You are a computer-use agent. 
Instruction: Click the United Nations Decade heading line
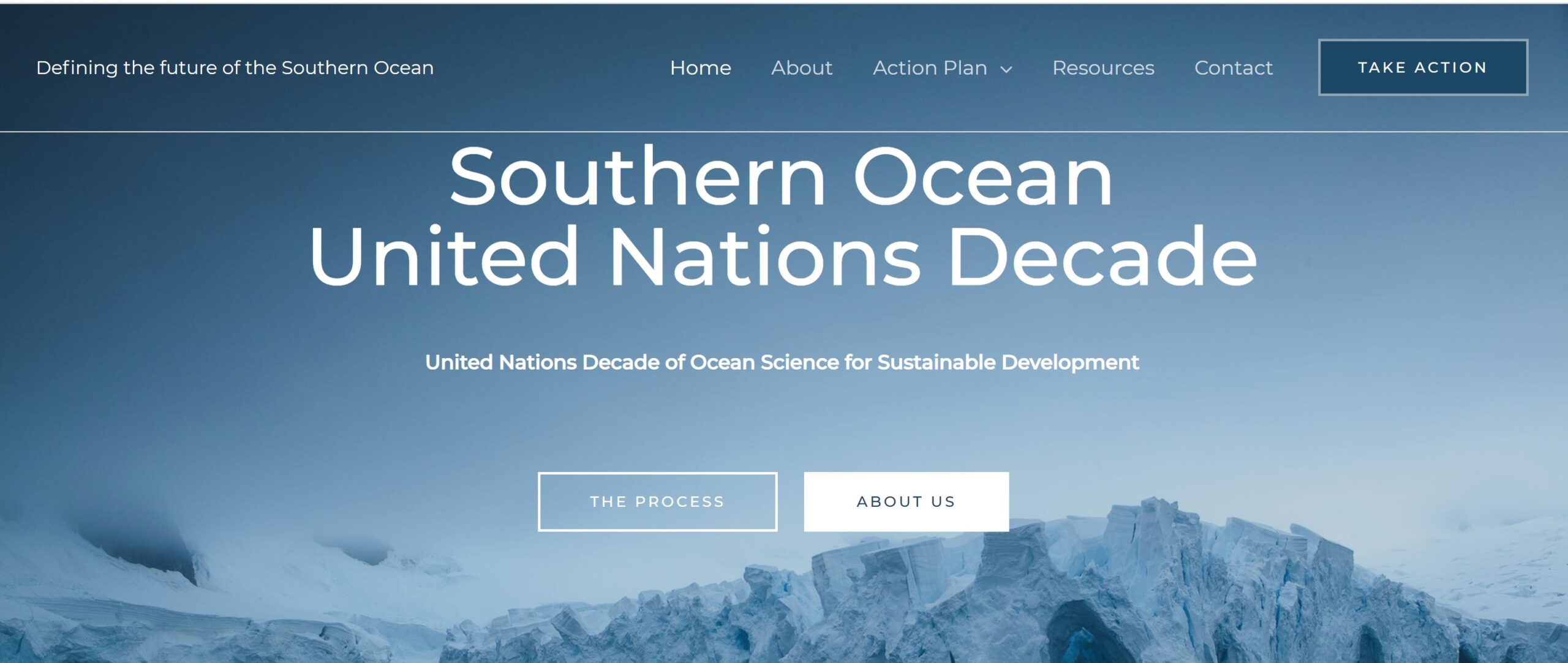click(783, 256)
